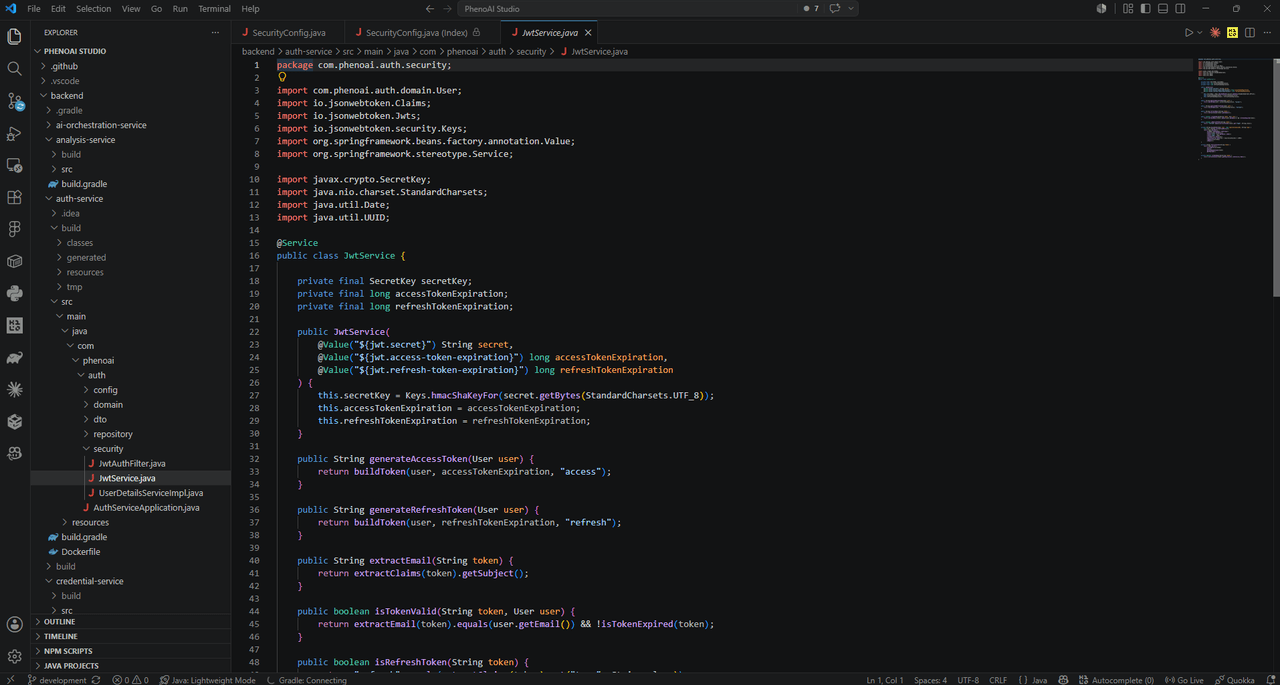Collapse the security folder
Viewport: 1280px width, 685px height.
(131, 449)
